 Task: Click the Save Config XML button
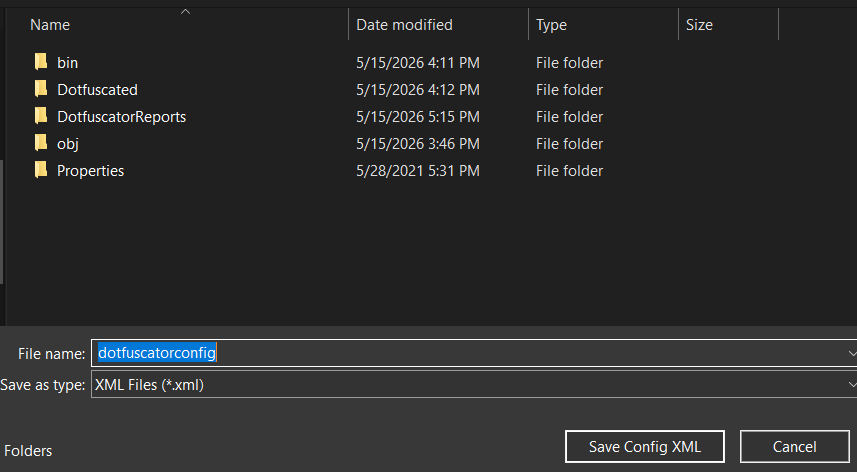pyautogui.click(x=645, y=446)
